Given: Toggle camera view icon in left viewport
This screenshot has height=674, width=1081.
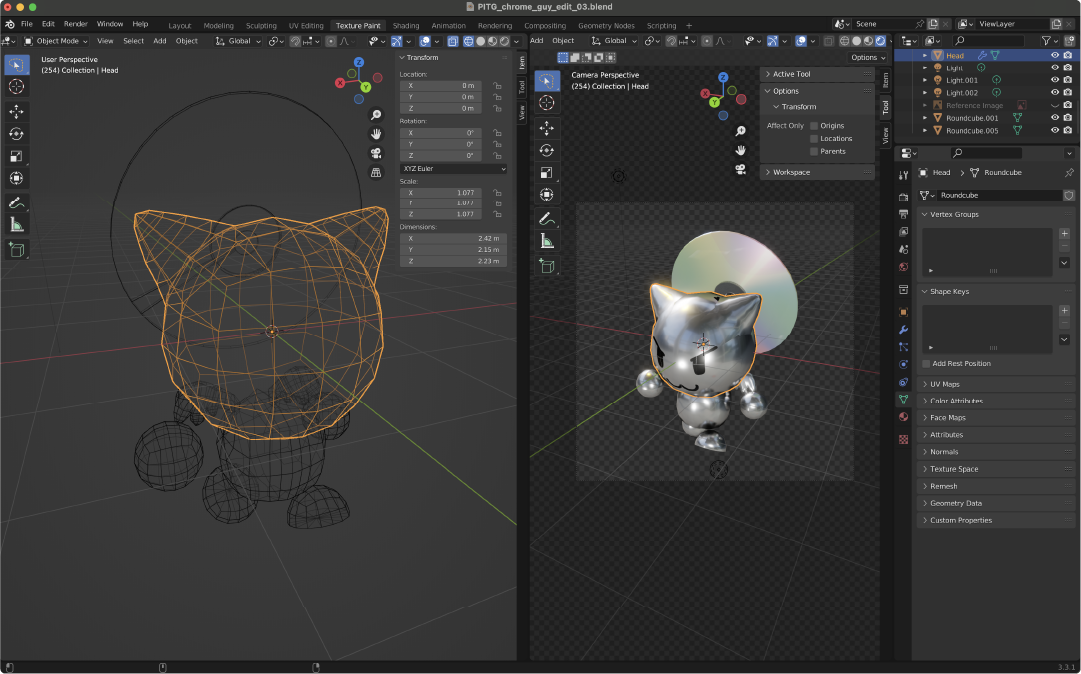Looking at the screenshot, I should click(x=376, y=153).
